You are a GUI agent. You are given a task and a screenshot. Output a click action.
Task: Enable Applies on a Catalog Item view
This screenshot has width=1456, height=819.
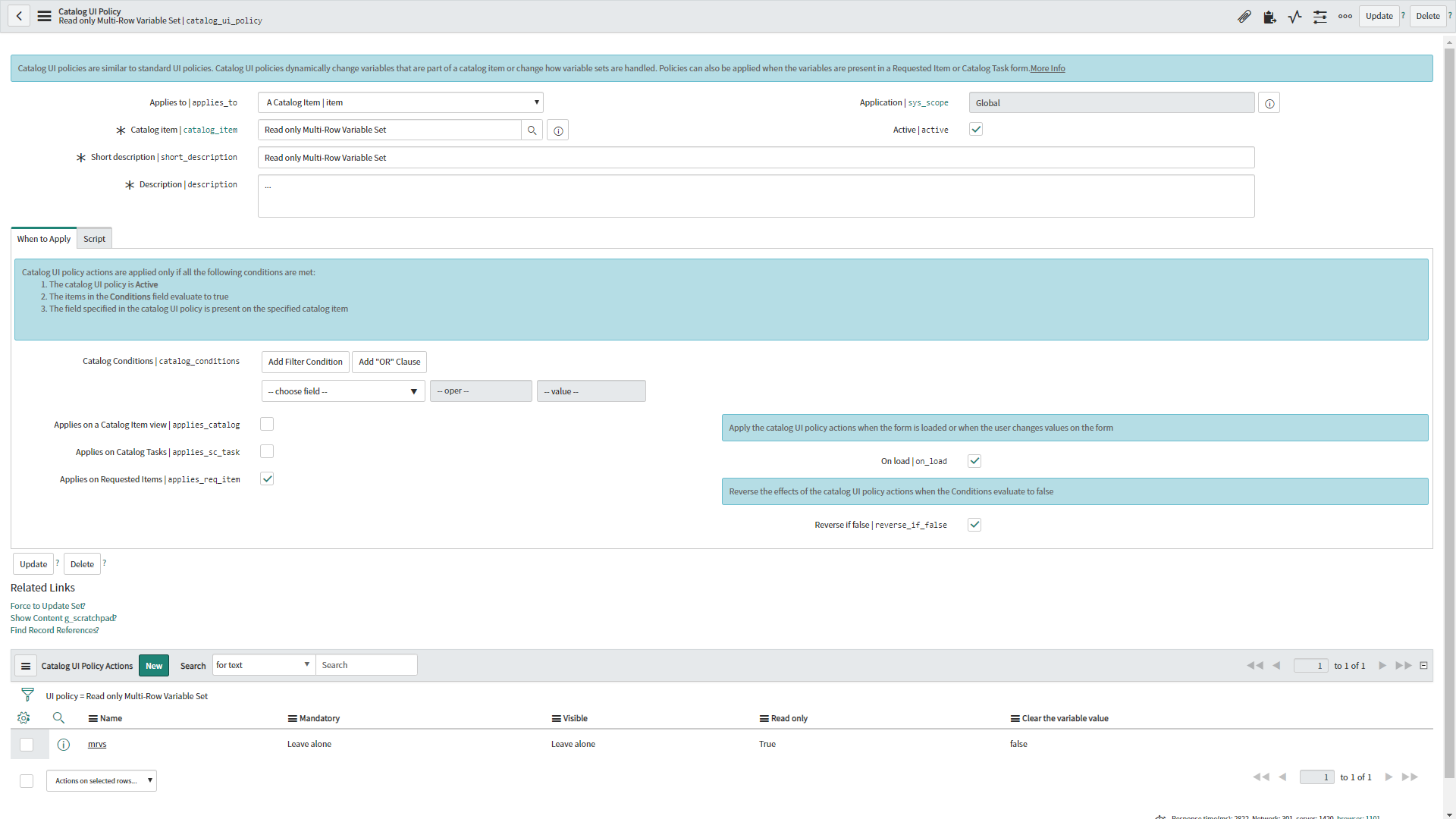[x=267, y=424]
